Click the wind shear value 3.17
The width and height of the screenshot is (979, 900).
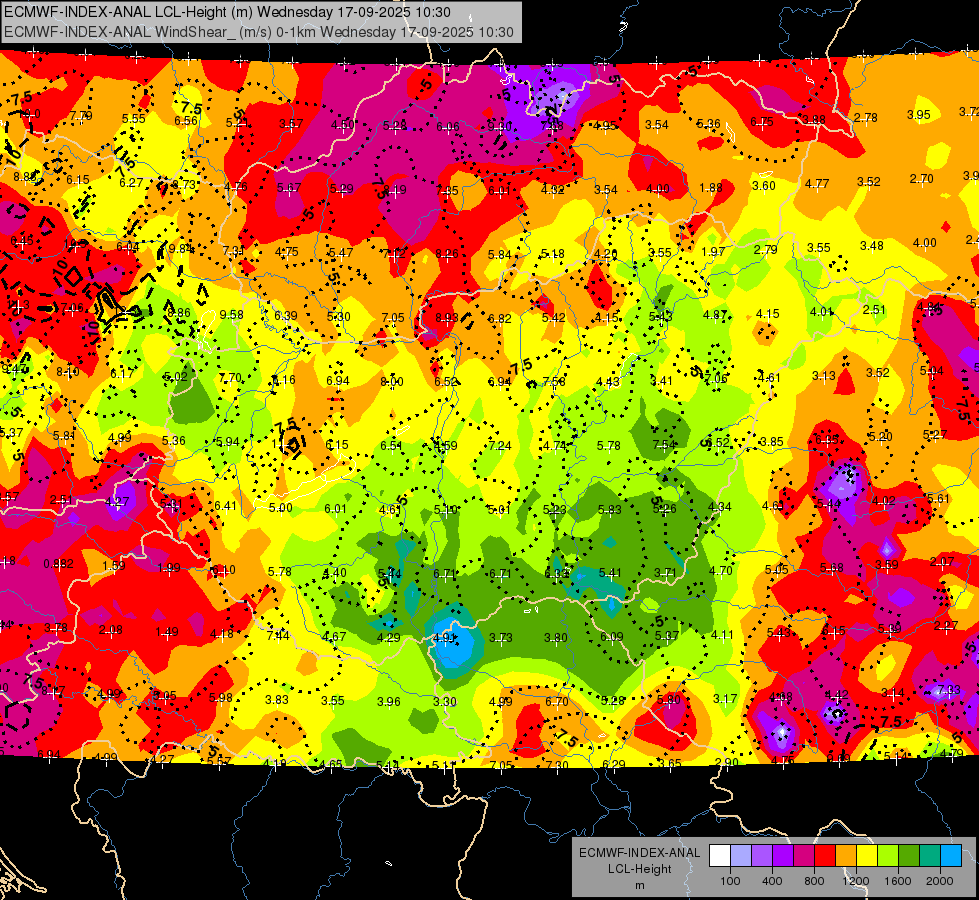pyautogui.click(x=725, y=698)
